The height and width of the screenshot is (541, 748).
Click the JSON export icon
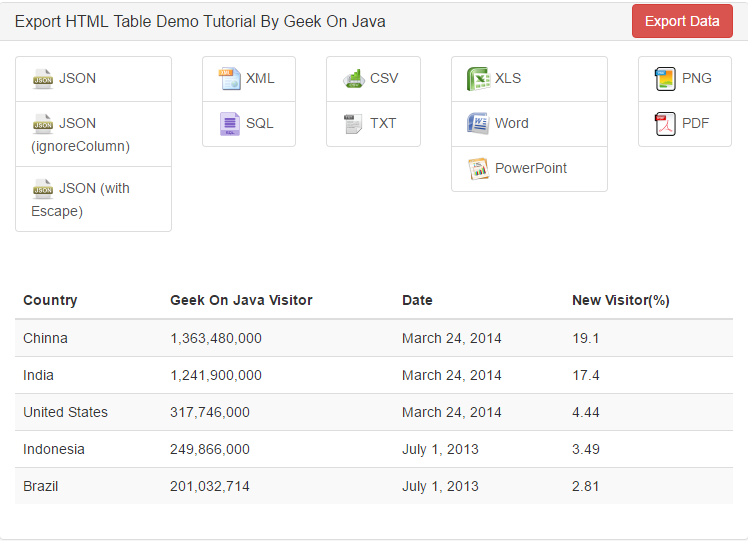click(42, 79)
